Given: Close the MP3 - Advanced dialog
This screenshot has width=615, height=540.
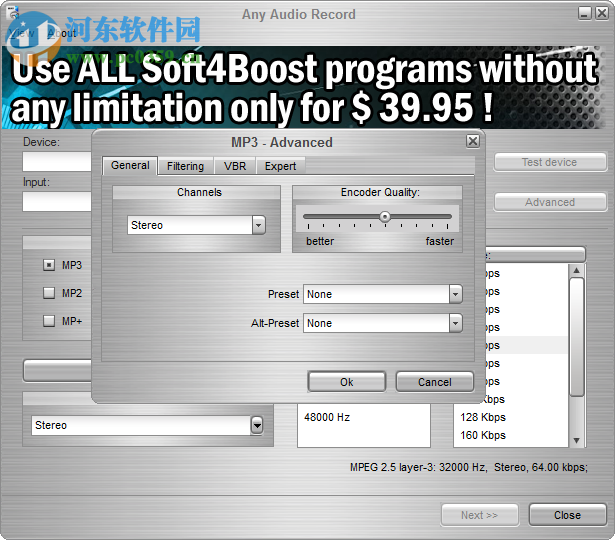Looking at the screenshot, I should click(473, 141).
